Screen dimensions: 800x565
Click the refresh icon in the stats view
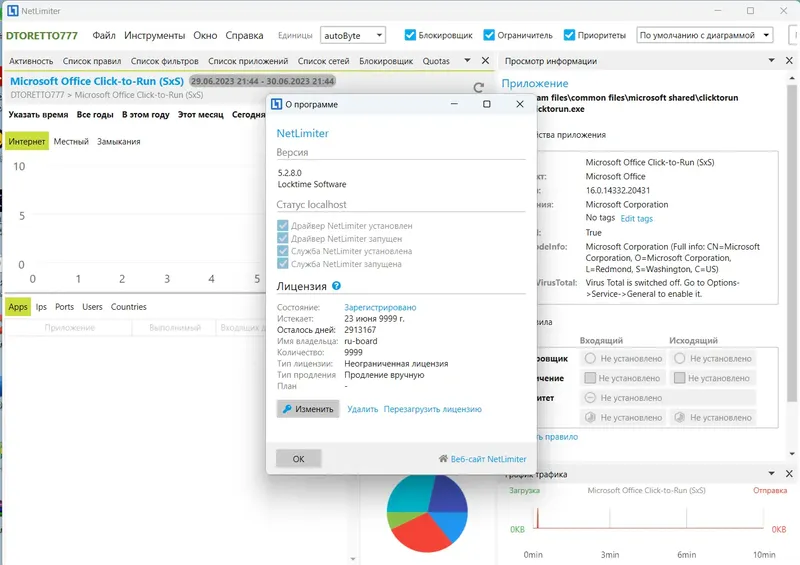[x=478, y=87]
